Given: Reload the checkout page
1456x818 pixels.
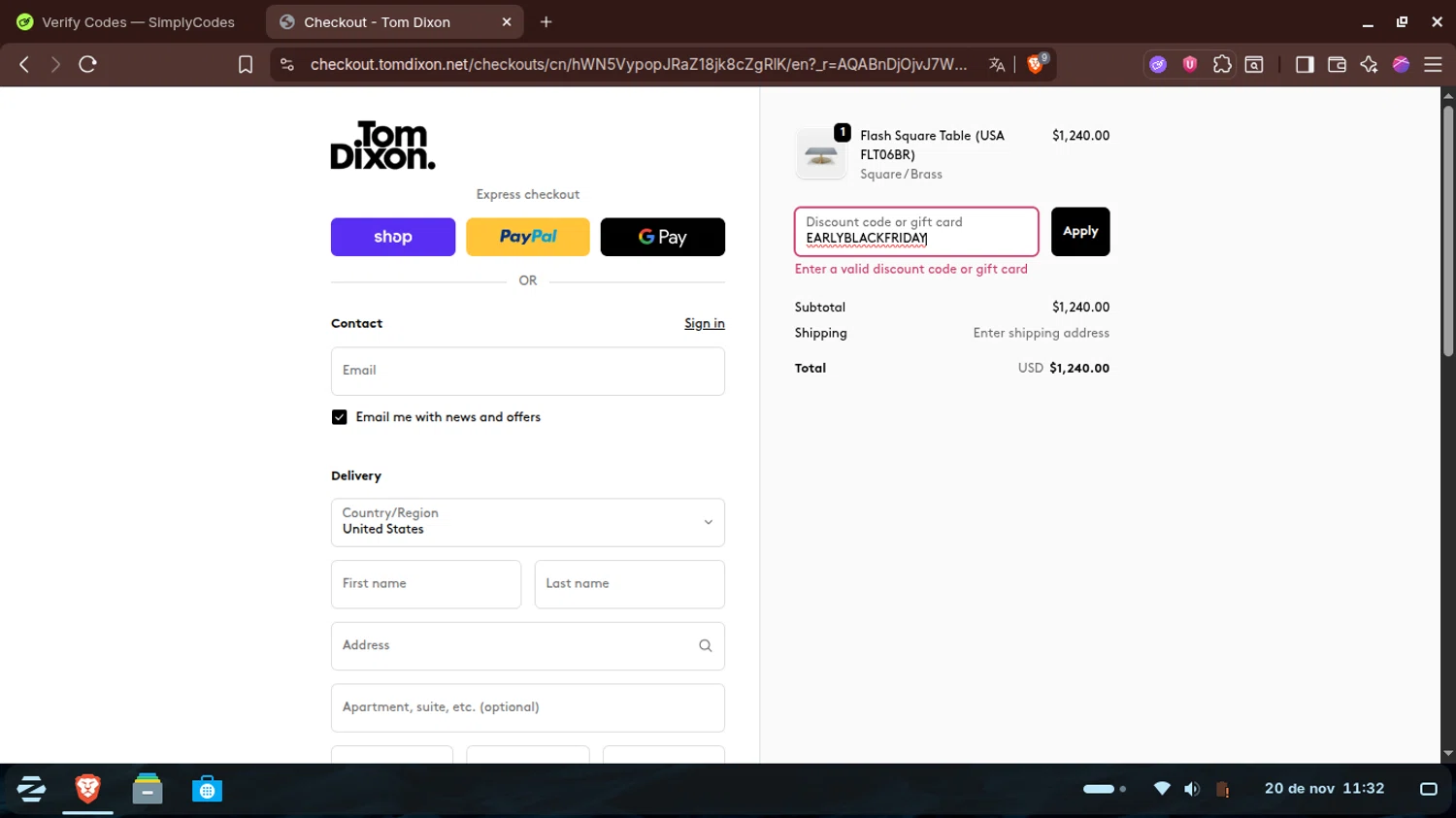Looking at the screenshot, I should point(87,64).
